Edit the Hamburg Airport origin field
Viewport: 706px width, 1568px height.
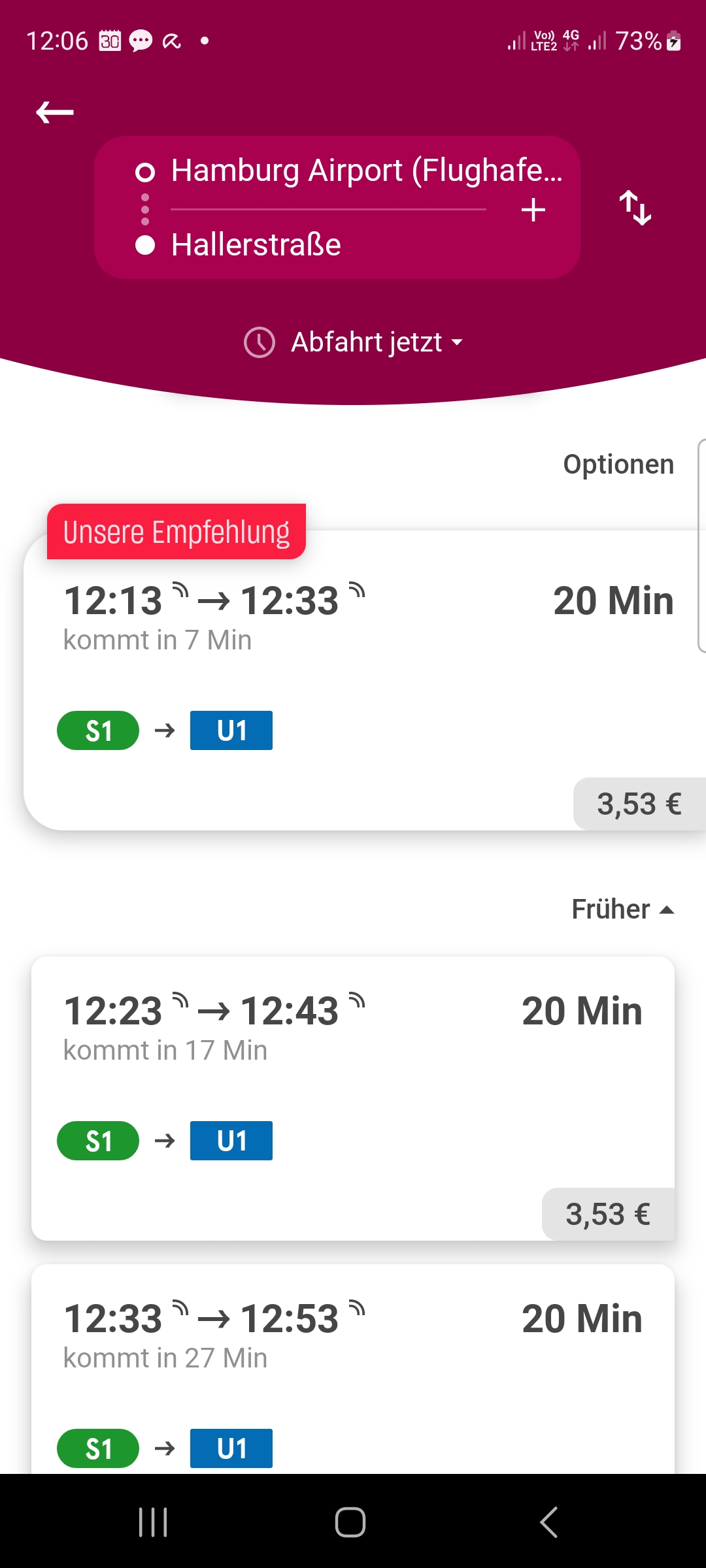366,171
